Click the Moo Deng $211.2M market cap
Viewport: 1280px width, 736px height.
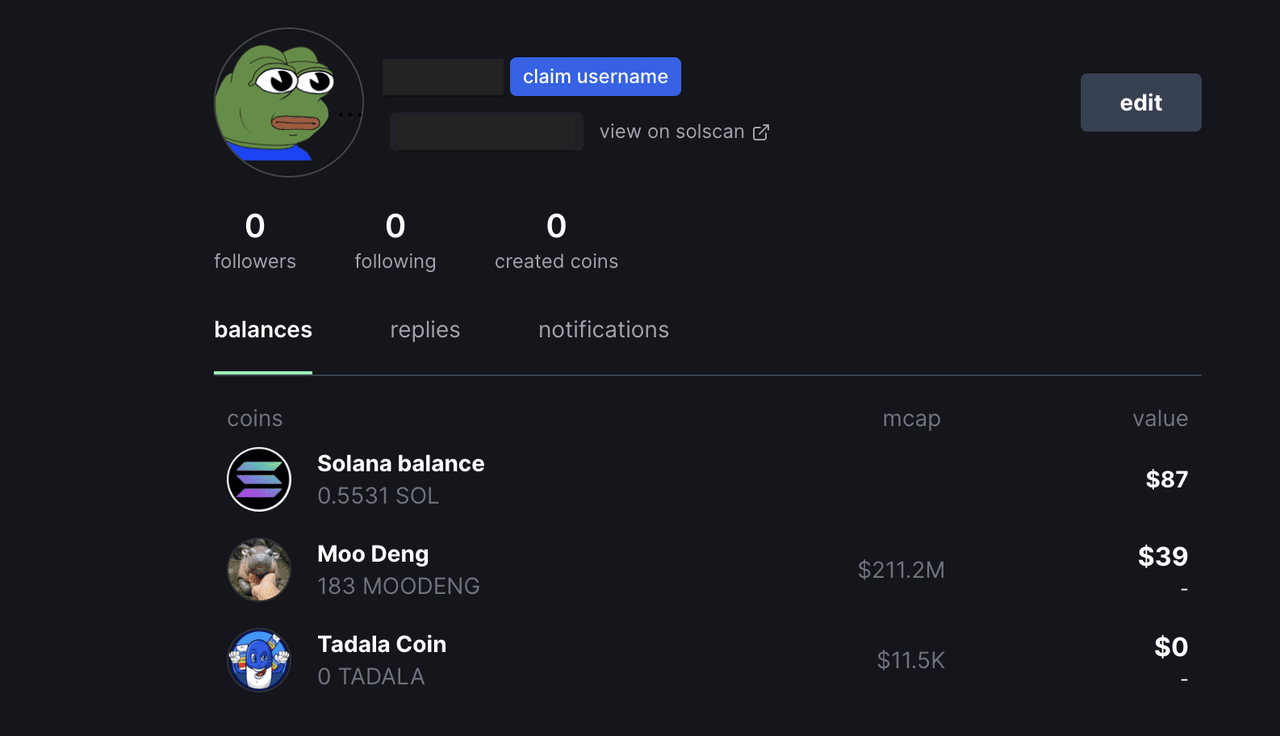901,570
